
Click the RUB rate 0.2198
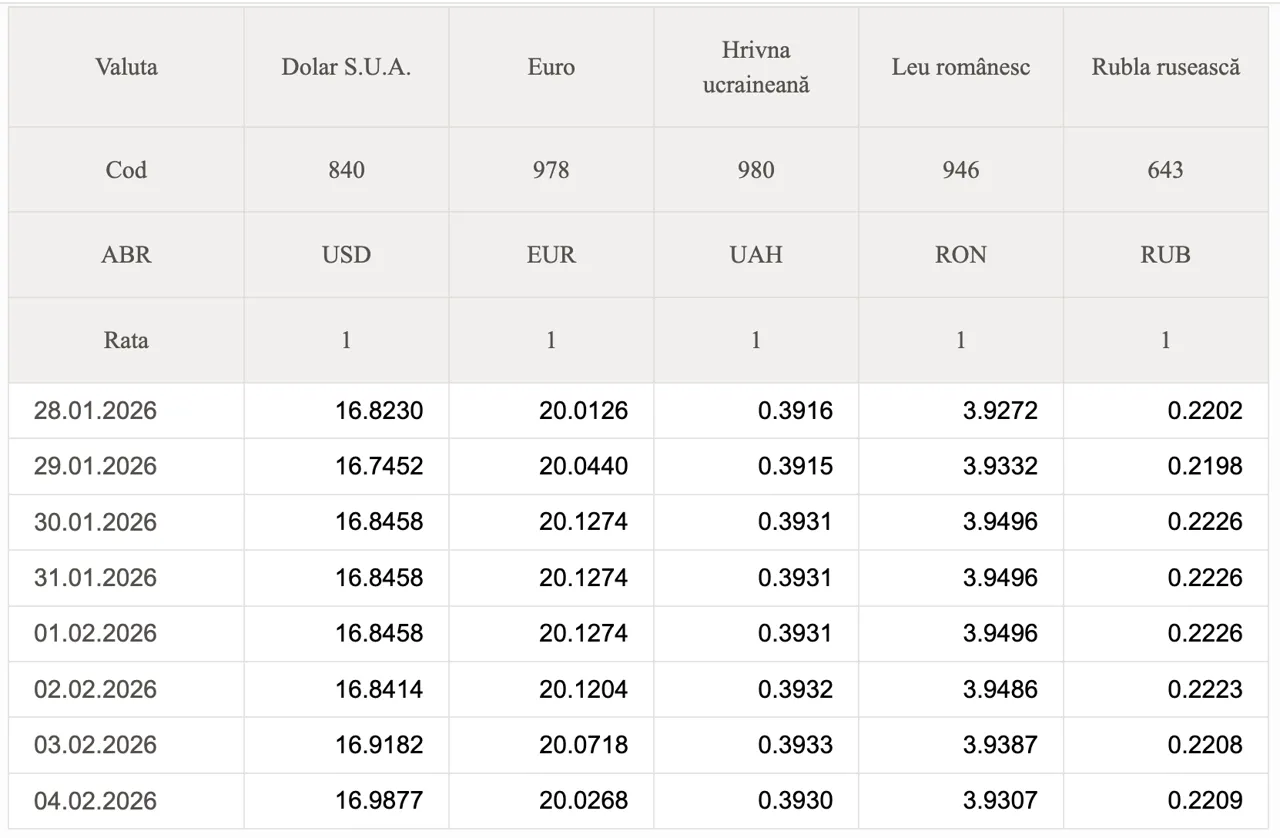pyautogui.click(x=1205, y=467)
